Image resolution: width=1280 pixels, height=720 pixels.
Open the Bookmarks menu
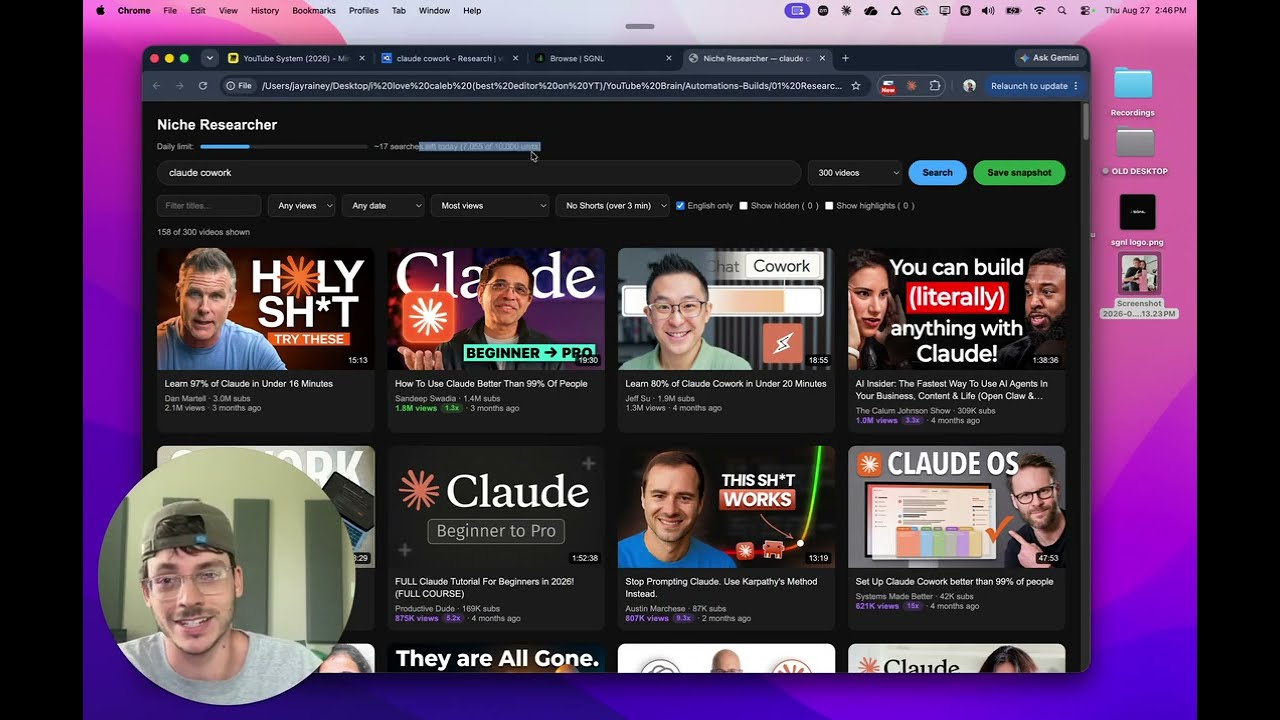[x=314, y=10]
